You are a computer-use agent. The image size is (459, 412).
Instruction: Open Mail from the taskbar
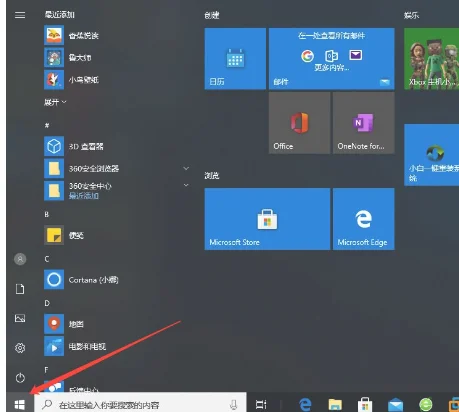click(x=395, y=405)
